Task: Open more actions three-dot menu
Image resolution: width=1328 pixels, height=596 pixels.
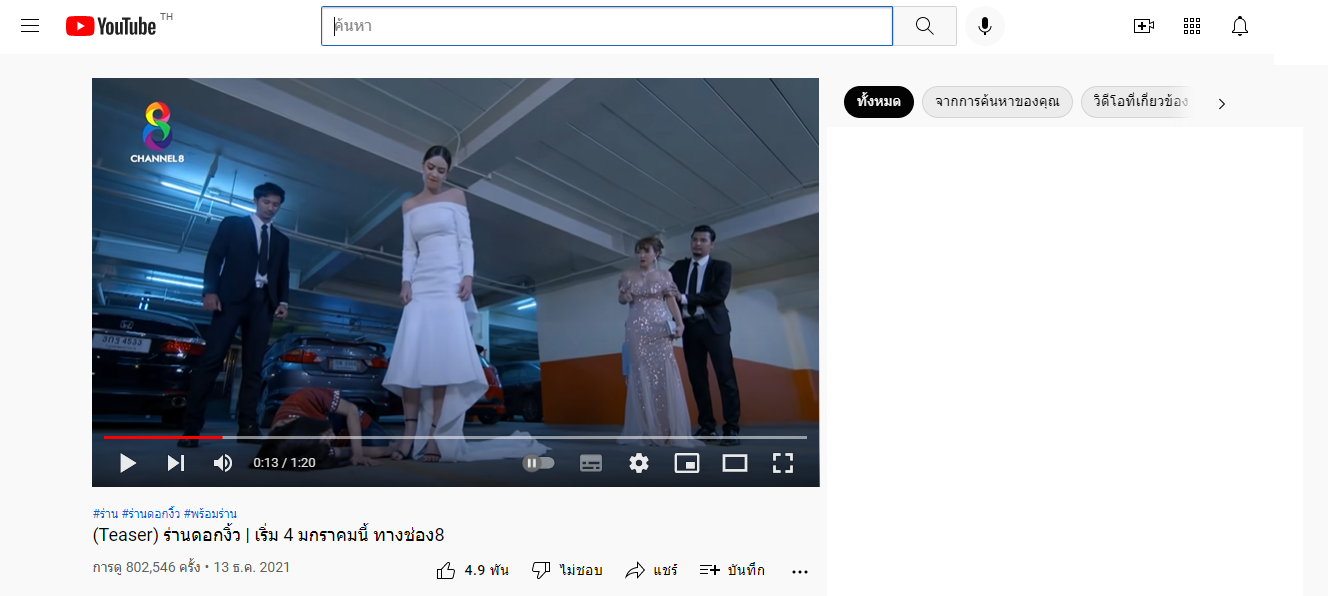Action: [x=799, y=571]
